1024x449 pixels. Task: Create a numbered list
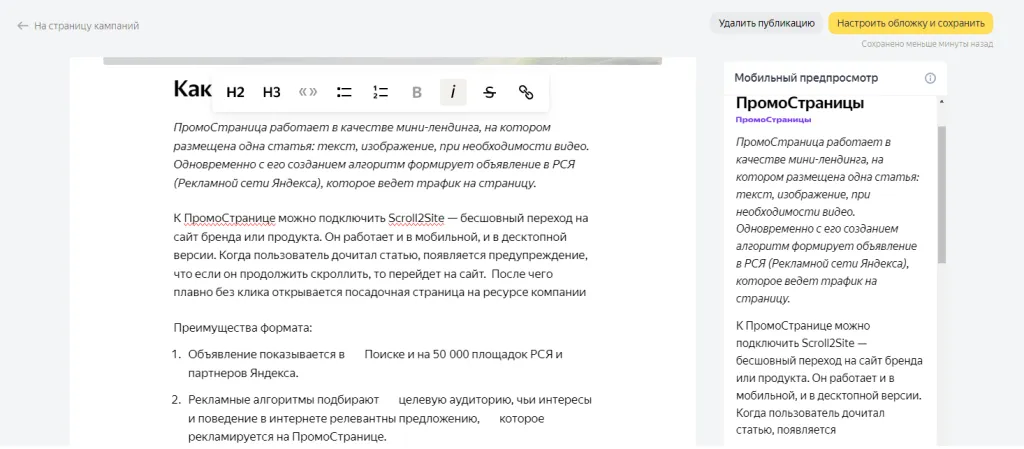coord(381,92)
